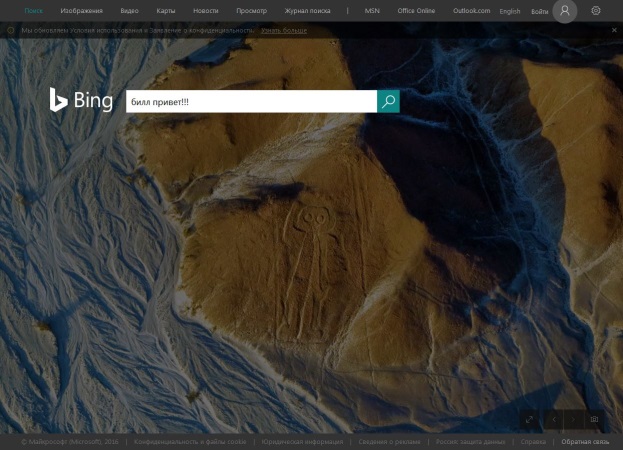
Task: Show the previous background image
Action: (x=555, y=419)
